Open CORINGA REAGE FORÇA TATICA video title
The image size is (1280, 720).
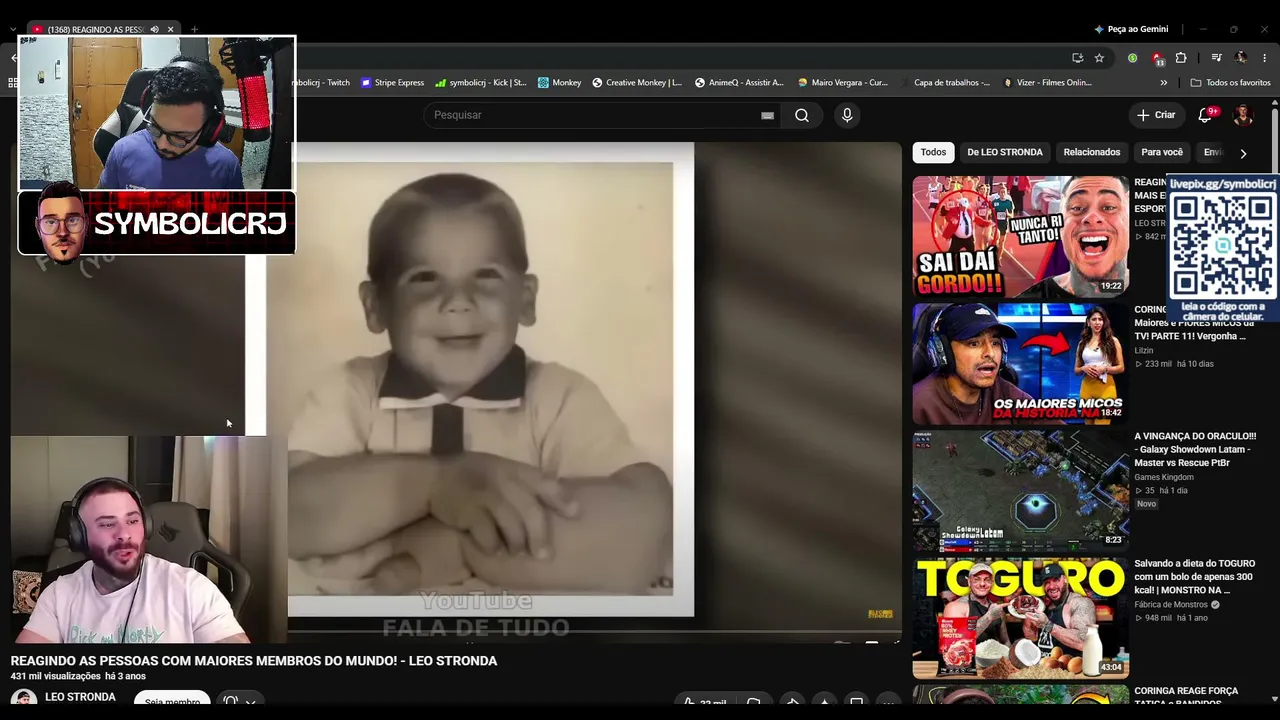[x=1186, y=698]
